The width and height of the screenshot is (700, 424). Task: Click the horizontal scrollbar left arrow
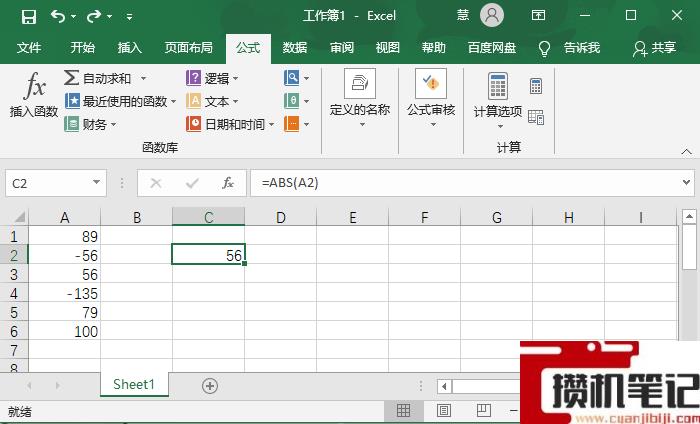click(x=444, y=386)
